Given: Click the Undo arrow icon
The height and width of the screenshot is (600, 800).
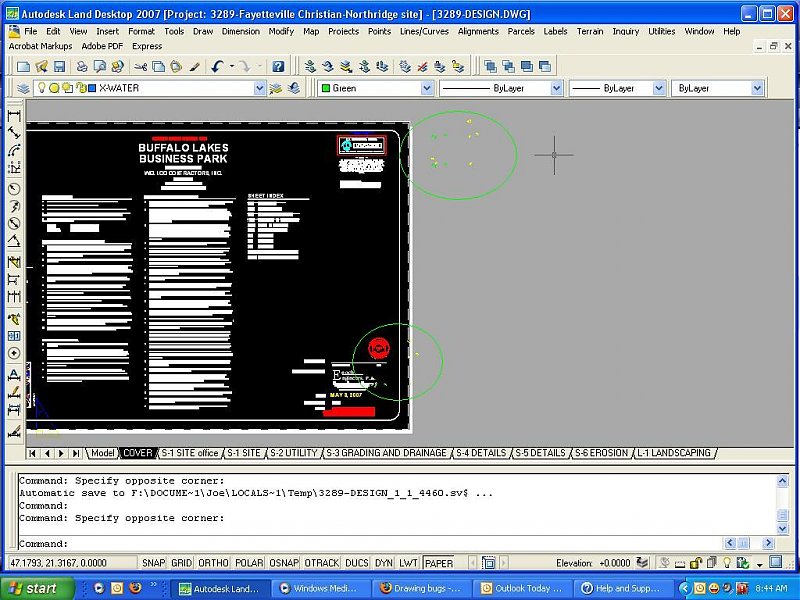Looking at the screenshot, I should point(217,66).
